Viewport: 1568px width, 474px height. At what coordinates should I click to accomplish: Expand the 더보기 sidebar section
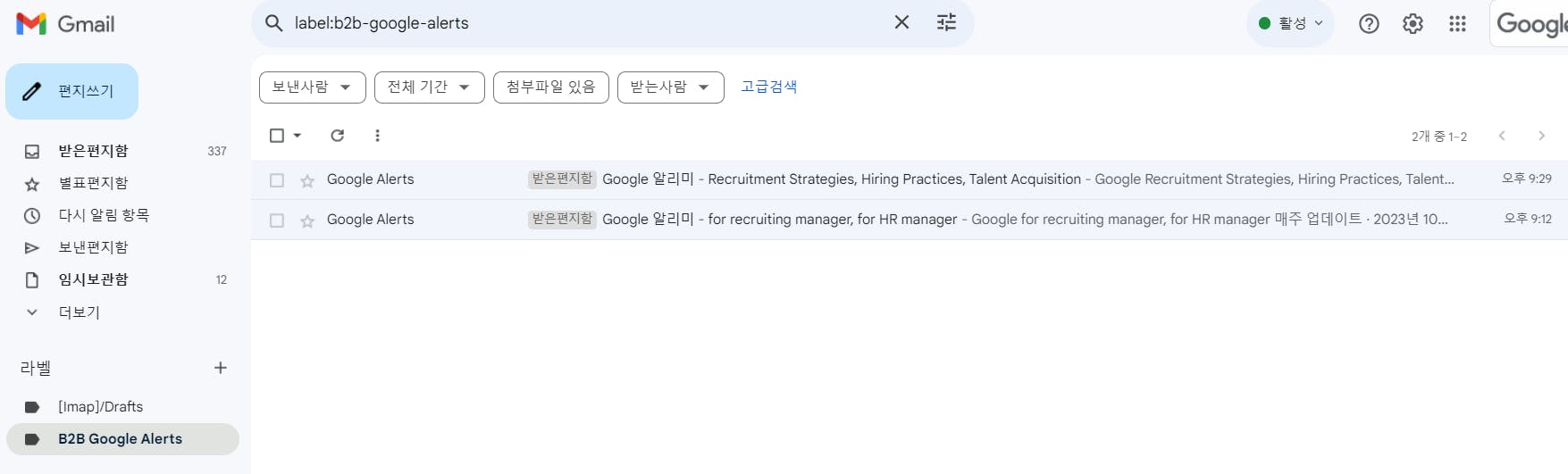coord(79,312)
